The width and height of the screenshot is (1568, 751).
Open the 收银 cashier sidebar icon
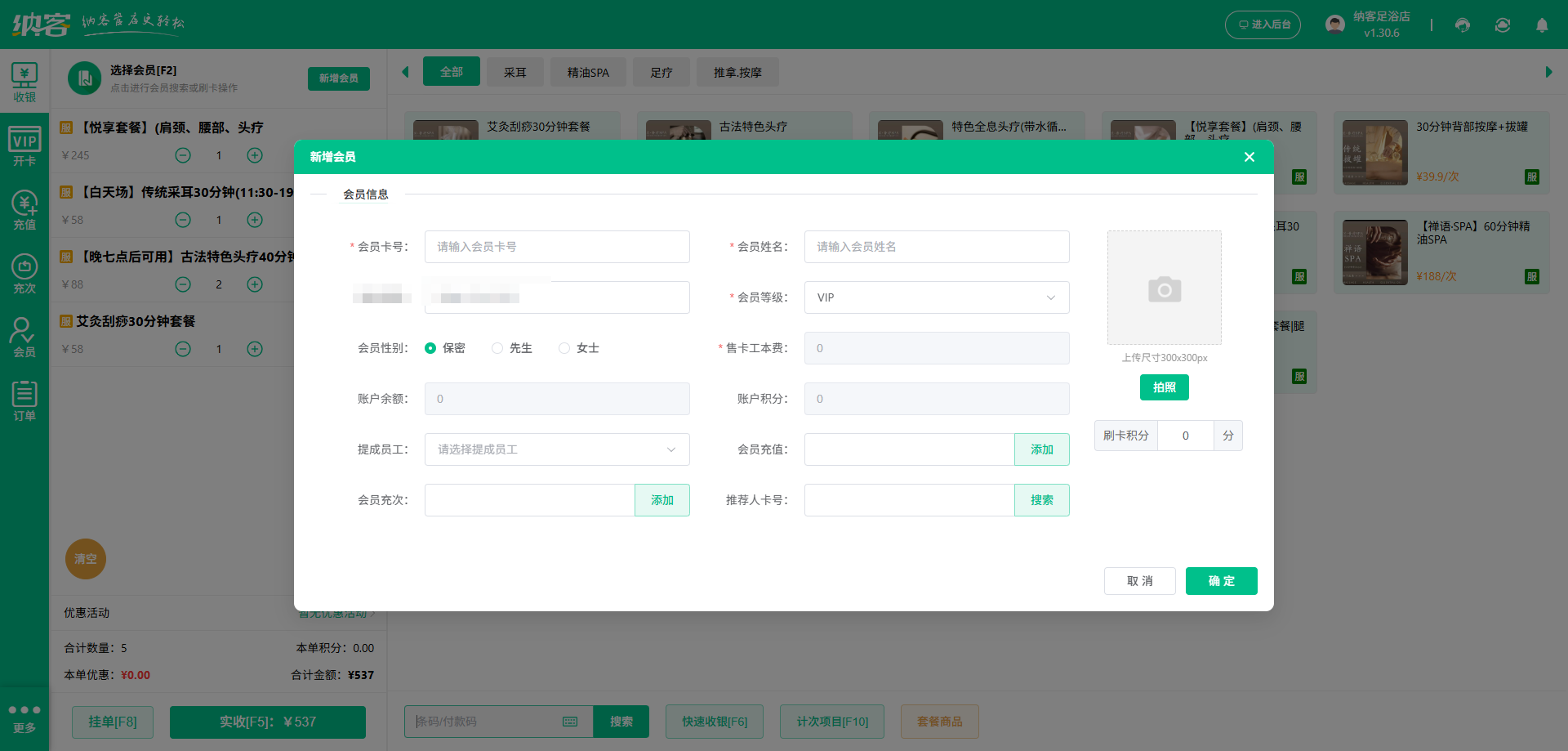[24, 83]
